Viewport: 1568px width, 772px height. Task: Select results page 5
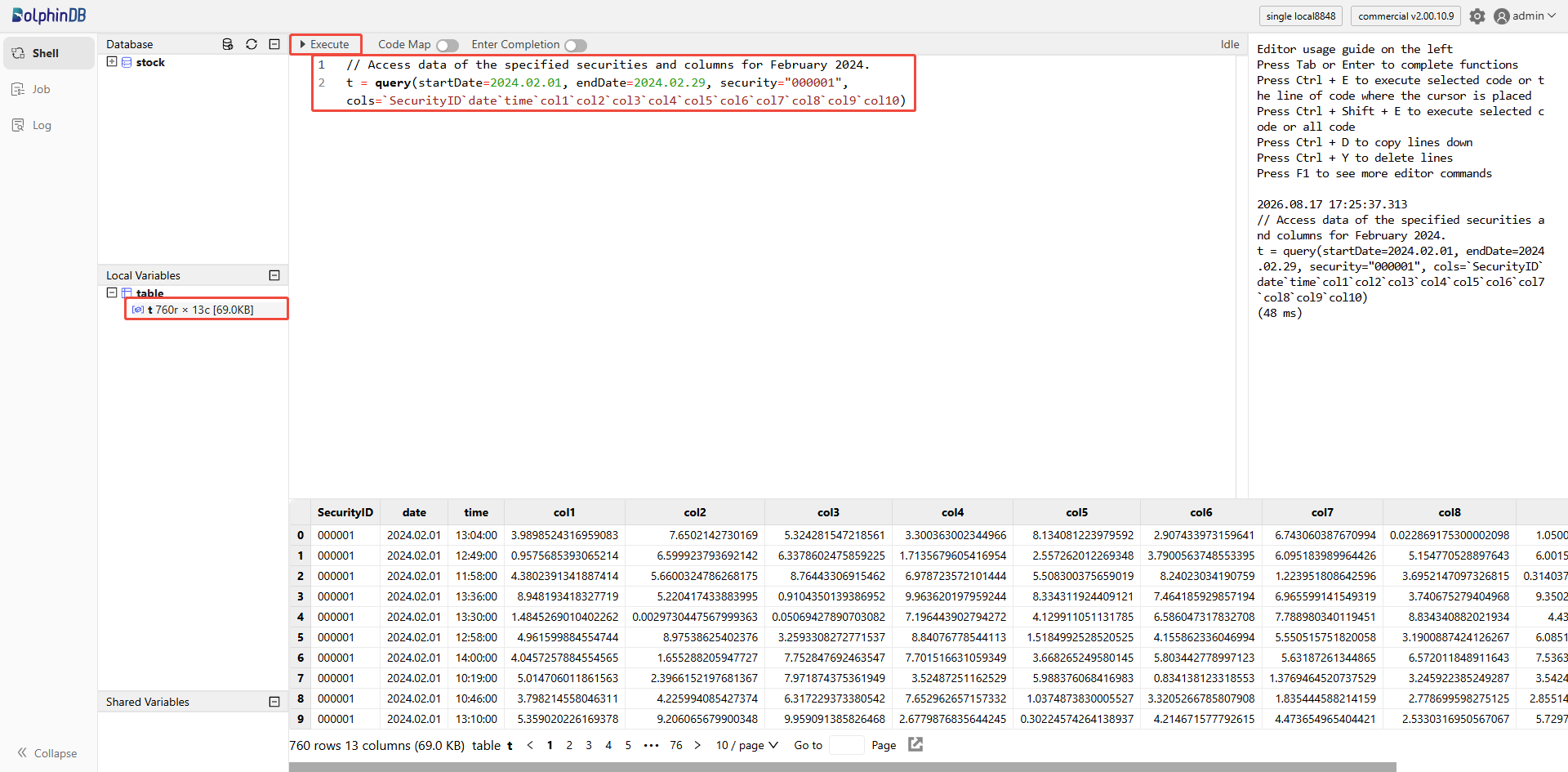(x=628, y=745)
